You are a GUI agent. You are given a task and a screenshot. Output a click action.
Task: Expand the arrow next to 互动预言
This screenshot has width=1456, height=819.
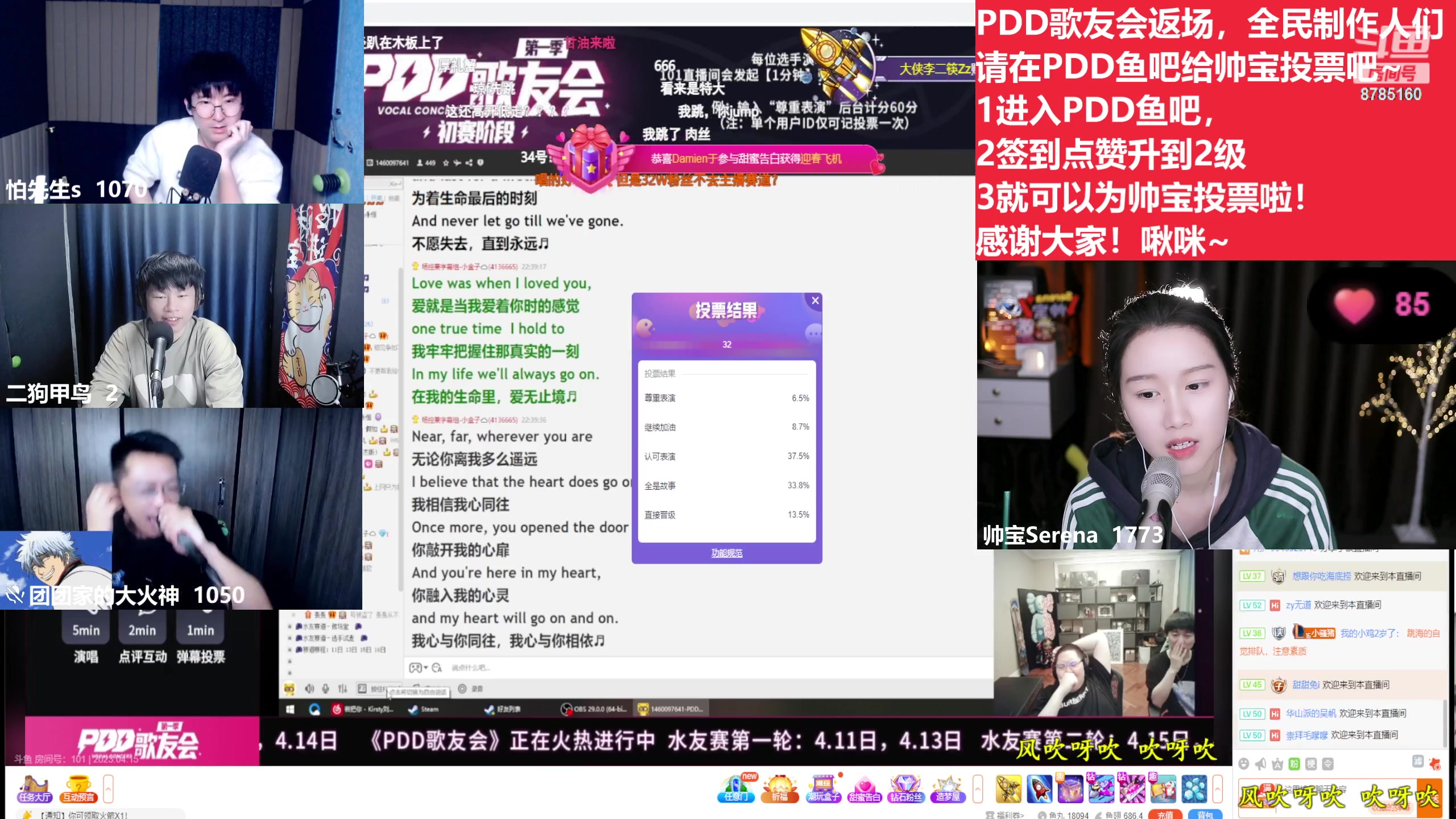click(x=108, y=789)
